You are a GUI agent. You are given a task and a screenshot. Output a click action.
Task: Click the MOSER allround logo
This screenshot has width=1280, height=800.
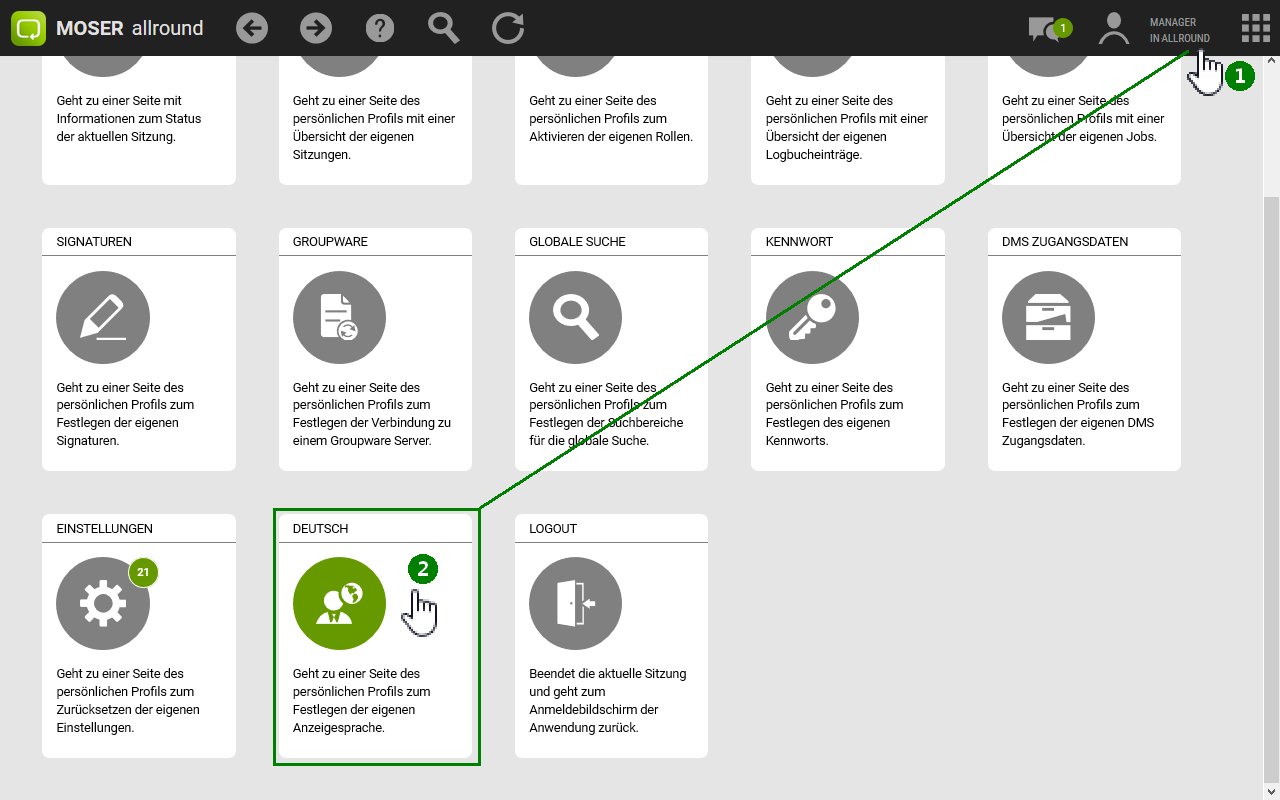coord(108,28)
